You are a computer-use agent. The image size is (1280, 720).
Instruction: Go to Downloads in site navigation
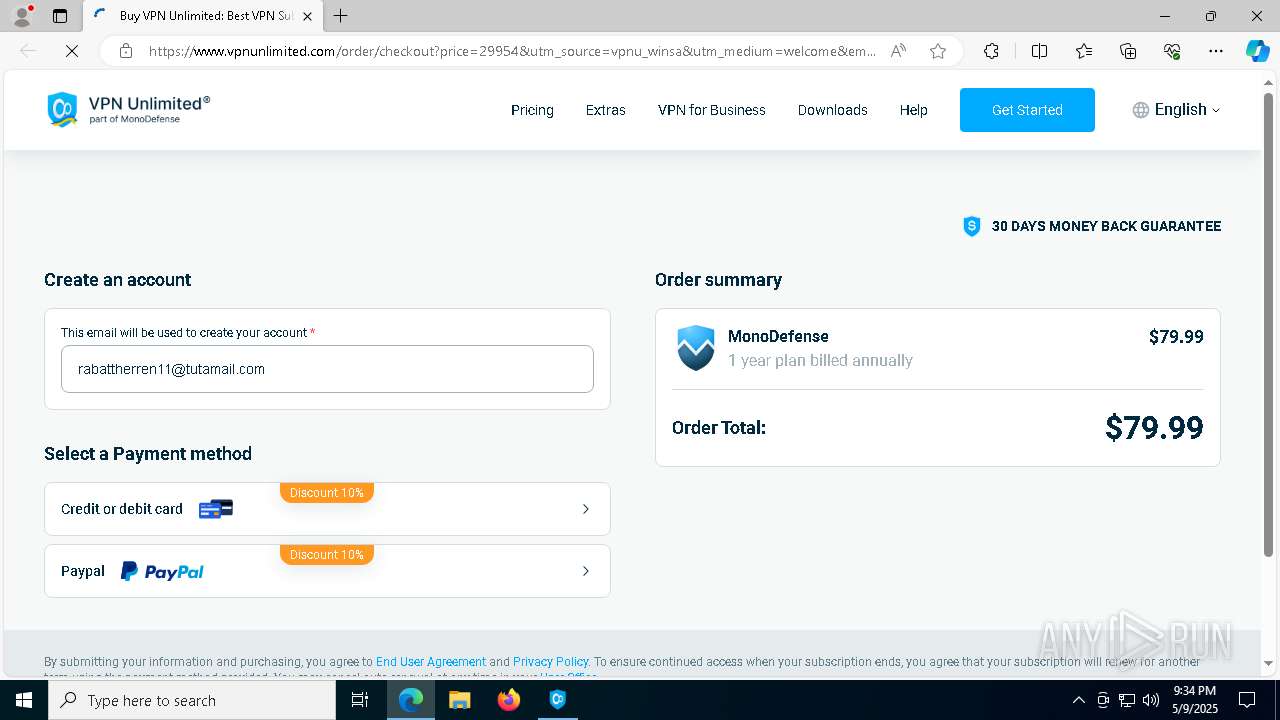click(x=832, y=110)
